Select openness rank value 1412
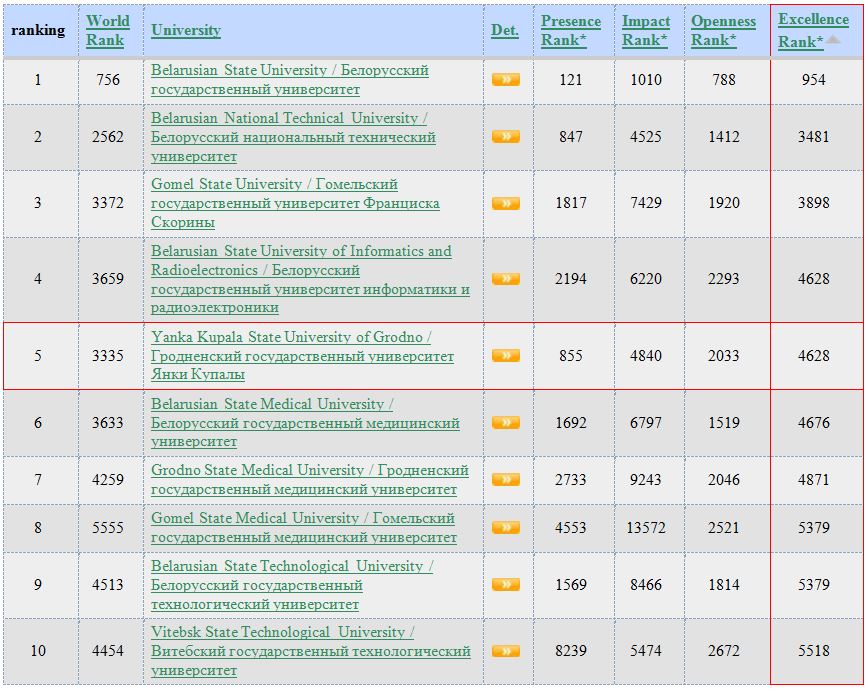The image size is (867, 690). (724, 137)
